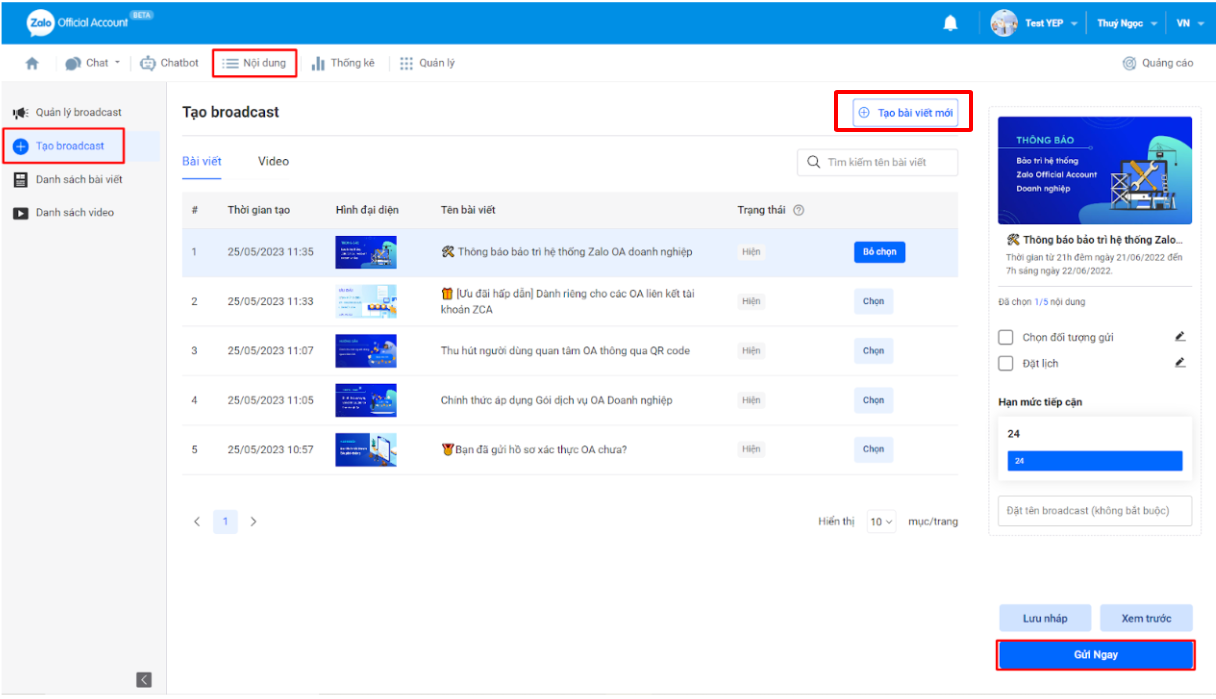Click the Quản lý broadcast megaphone icon
1216x699 pixels.
tap(20, 113)
